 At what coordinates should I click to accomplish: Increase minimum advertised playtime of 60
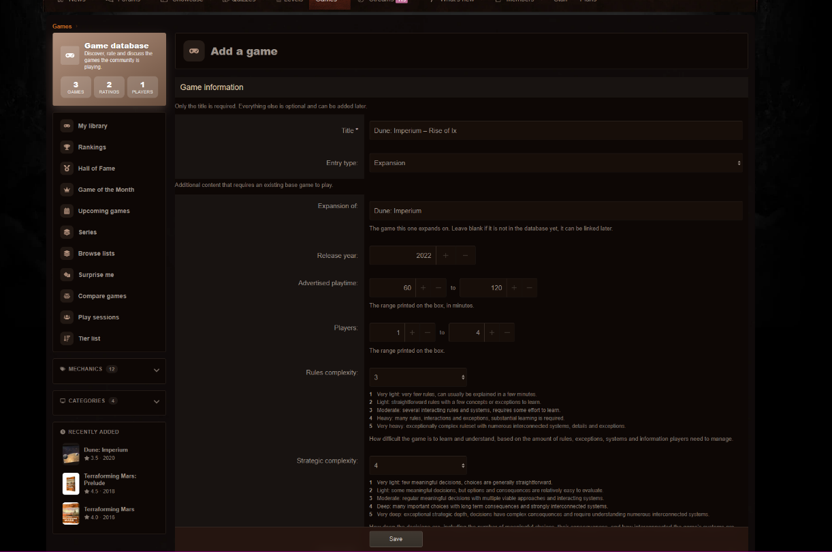(x=423, y=288)
